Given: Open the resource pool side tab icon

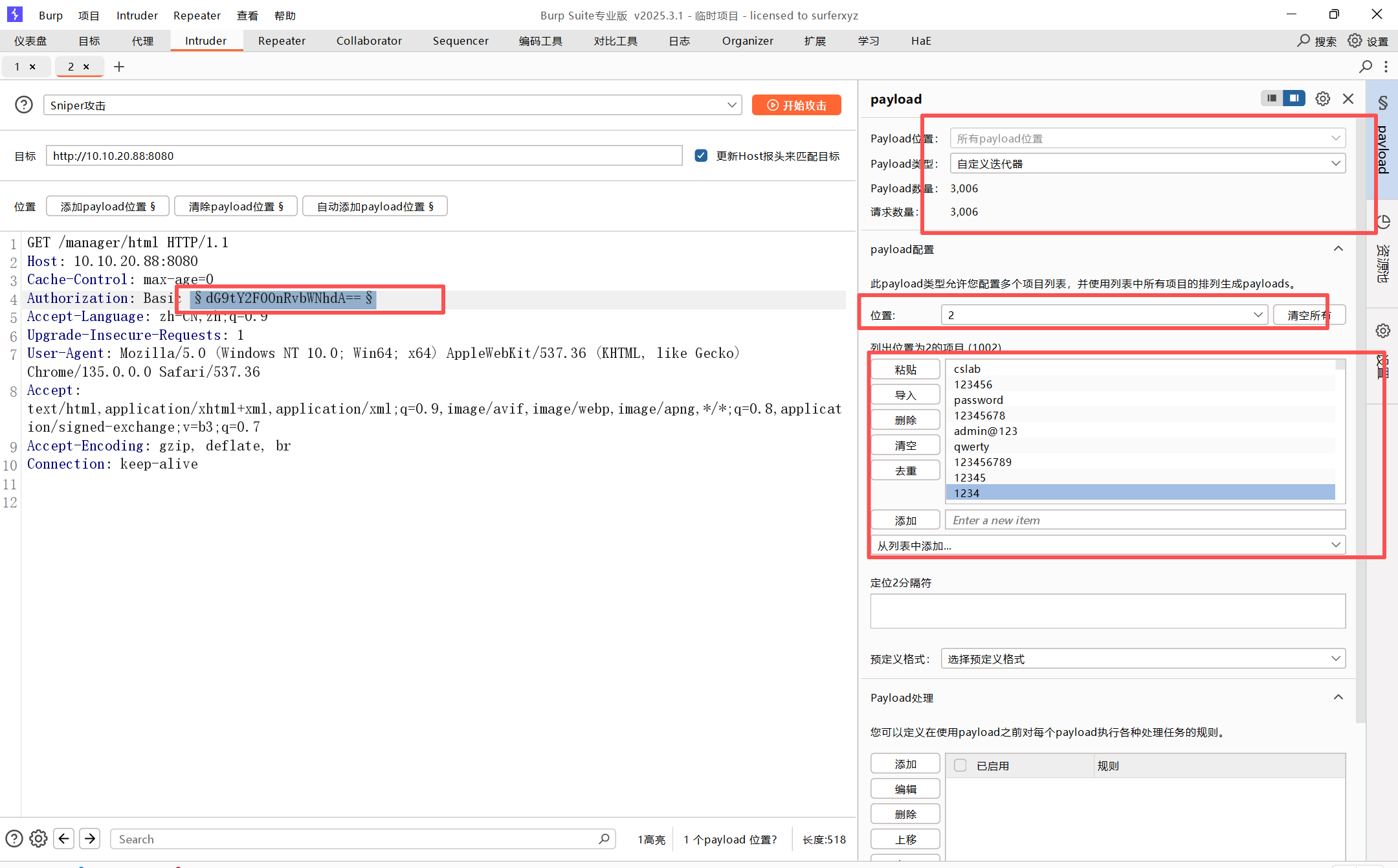Looking at the screenshot, I should click(1383, 222).
